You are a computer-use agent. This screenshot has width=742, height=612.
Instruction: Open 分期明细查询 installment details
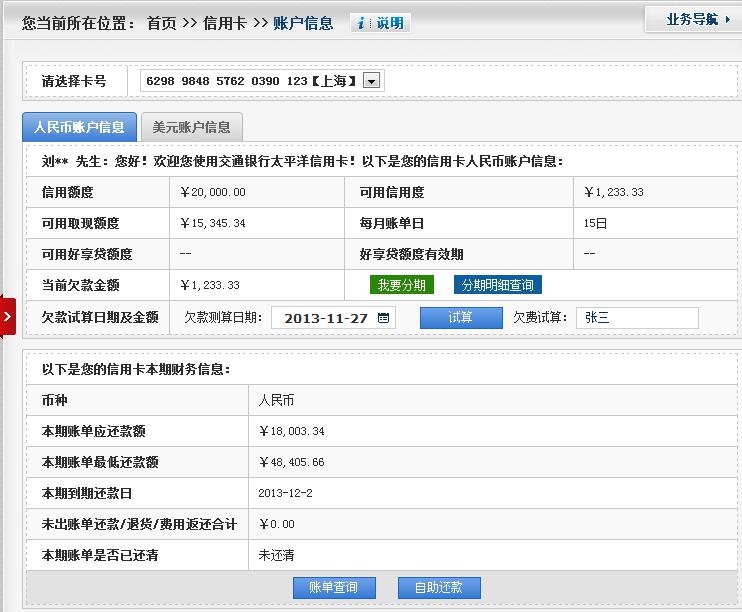coord(497,285)
